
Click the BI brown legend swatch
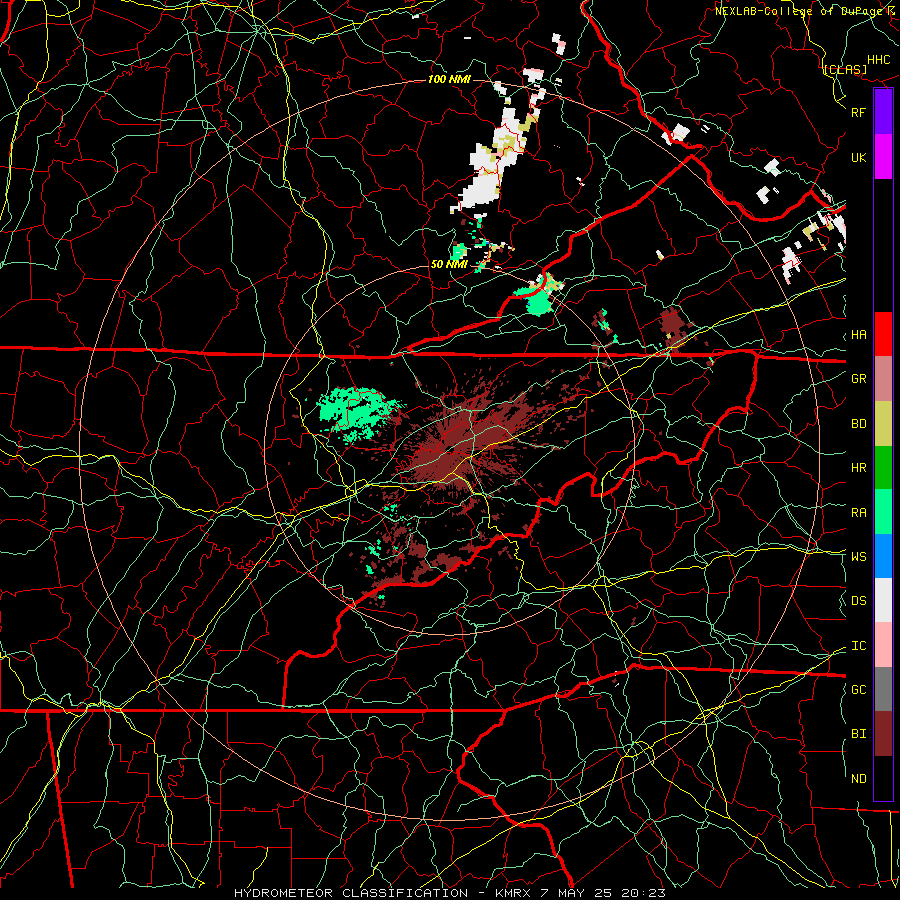[883, 734]
